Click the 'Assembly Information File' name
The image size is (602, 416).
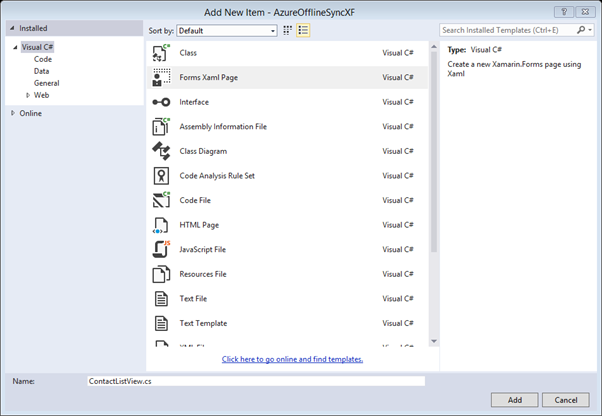(223, 127)
